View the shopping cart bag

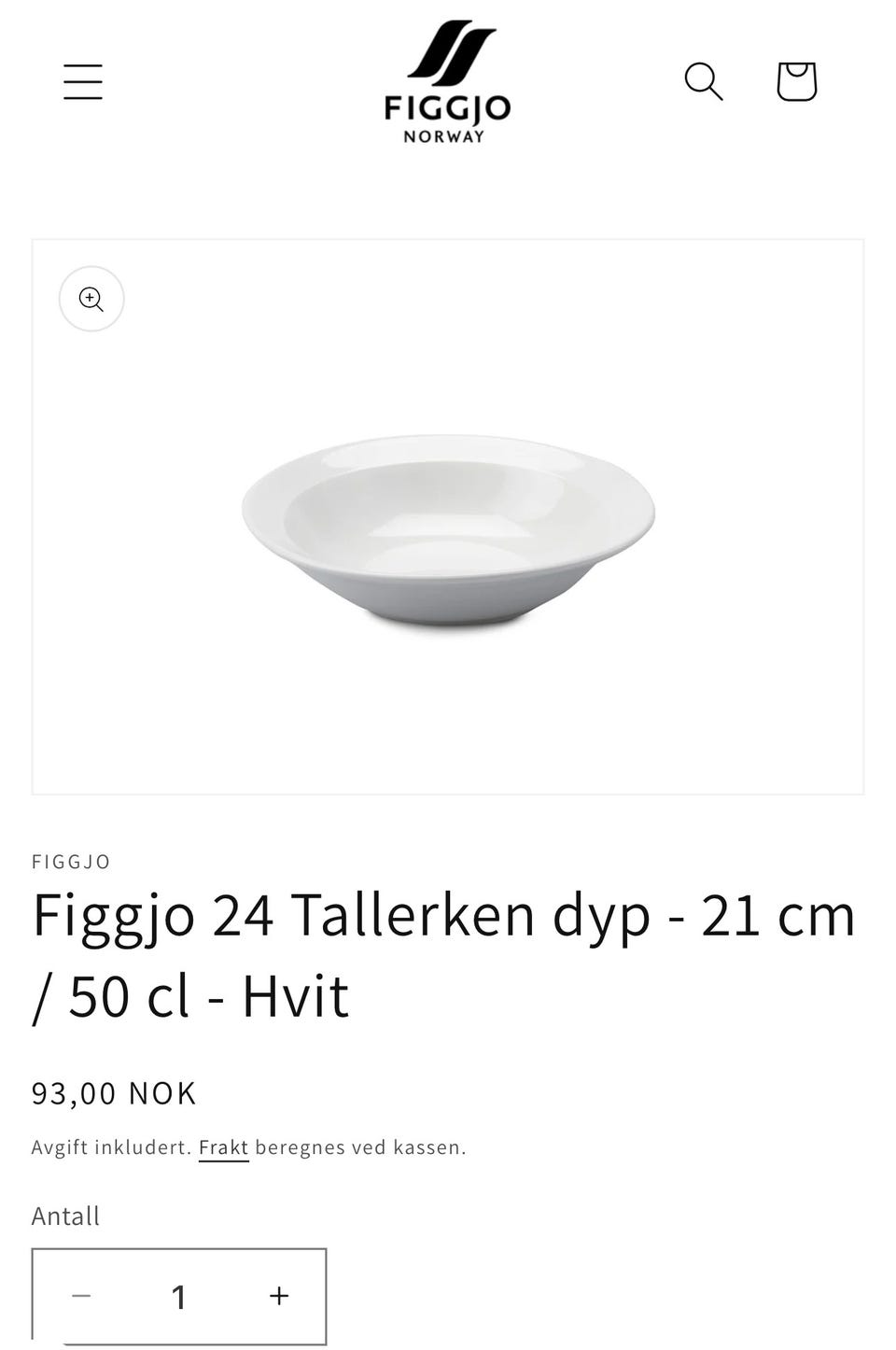(797, 81)
